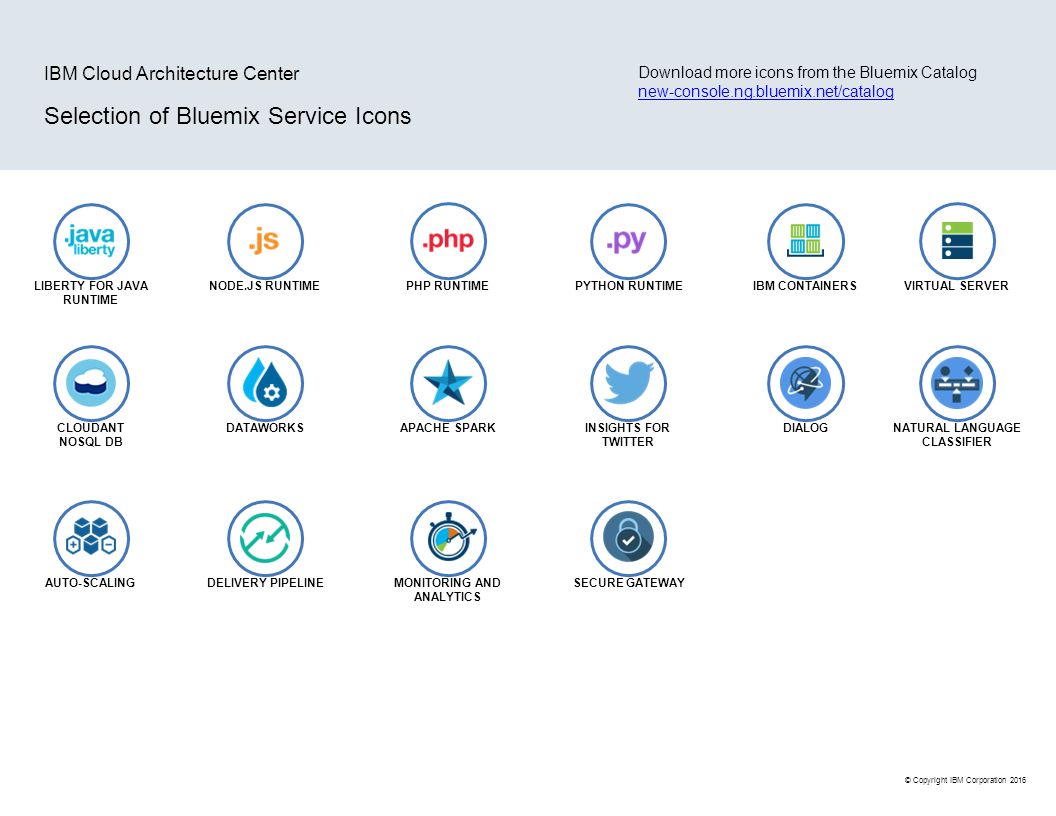Click the IBM Containers icon

point(806,240)
